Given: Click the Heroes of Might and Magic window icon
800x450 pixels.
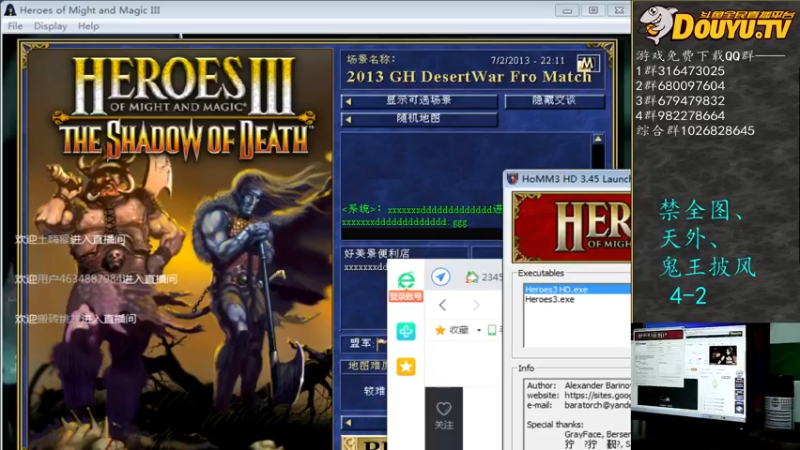Looking at the screenshot, I should pos(10,10).
